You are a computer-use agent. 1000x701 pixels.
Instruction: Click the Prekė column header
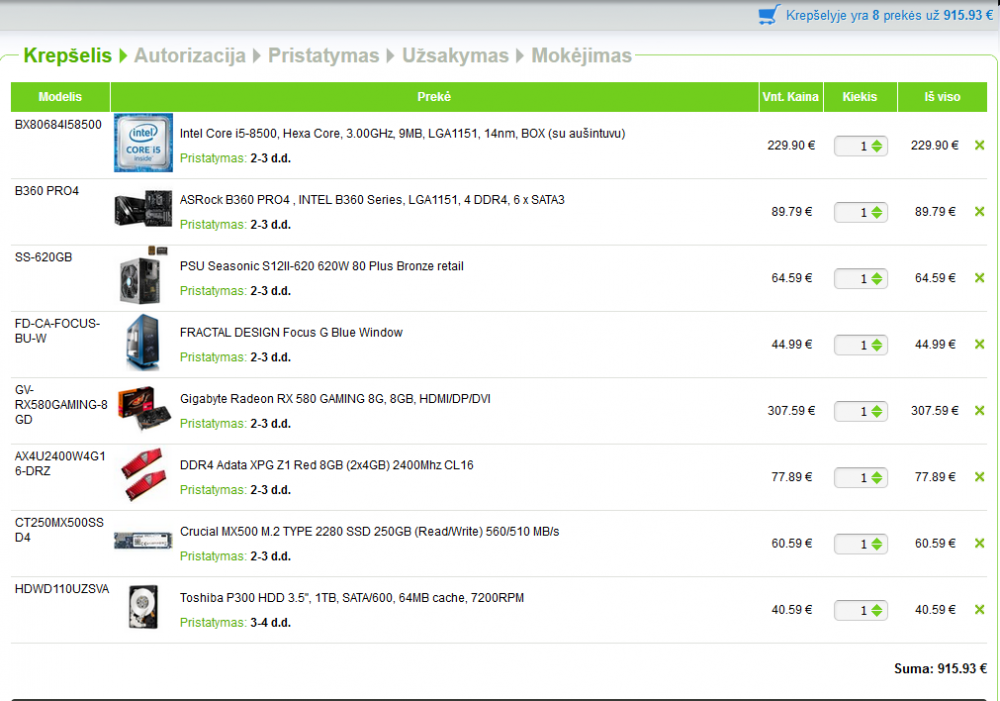pos(434,96)
